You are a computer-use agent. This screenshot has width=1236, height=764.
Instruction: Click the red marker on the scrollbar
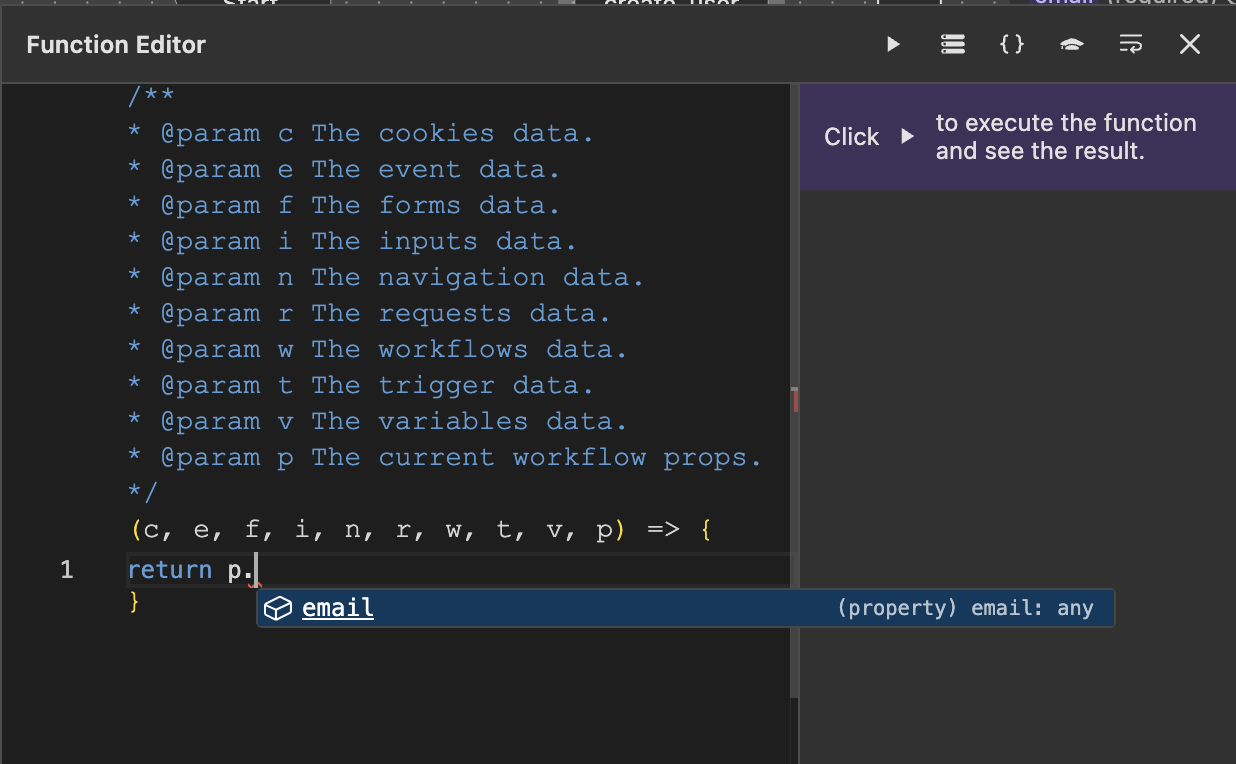(x=794, y=399)
